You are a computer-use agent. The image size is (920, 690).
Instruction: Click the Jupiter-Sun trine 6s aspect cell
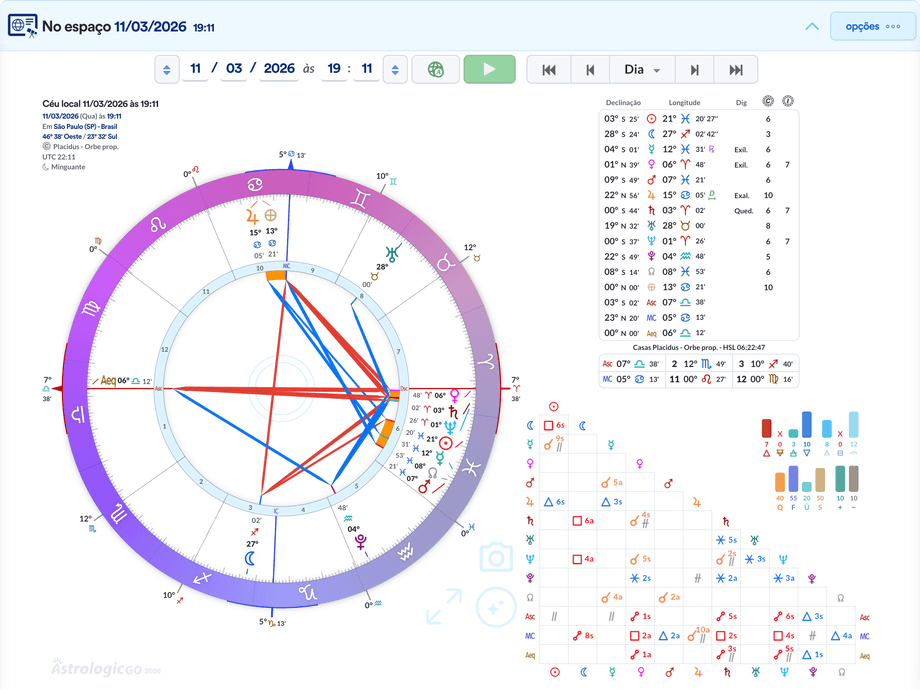click(554, 502)
